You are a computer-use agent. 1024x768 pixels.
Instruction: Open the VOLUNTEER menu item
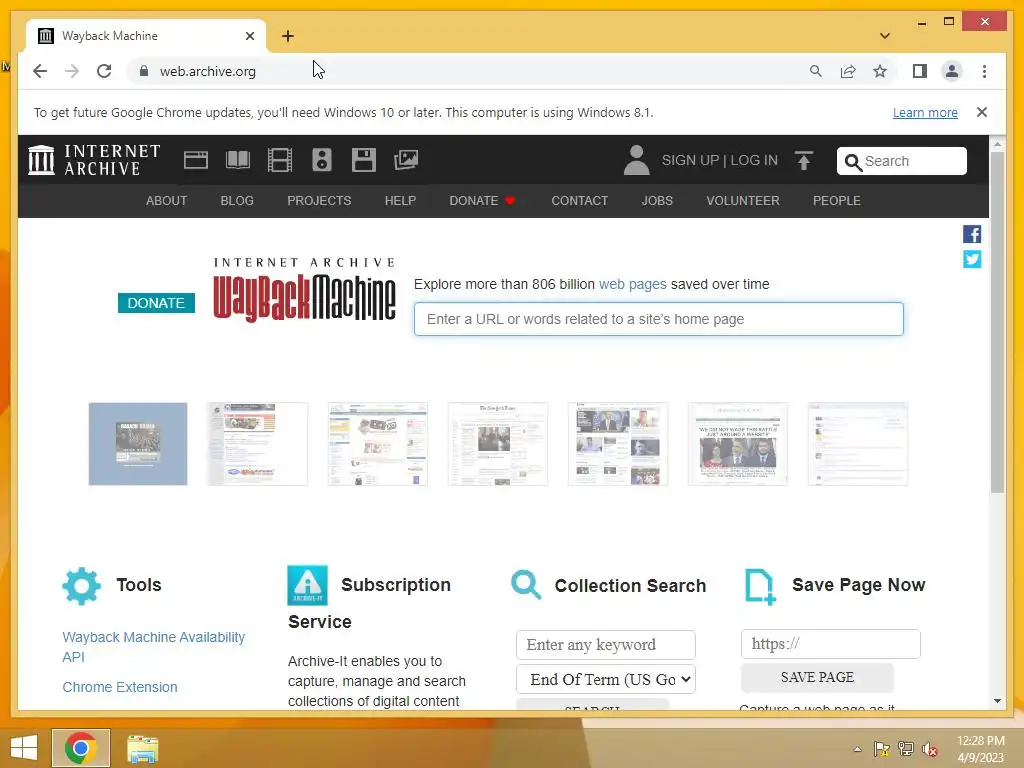coord(743,200)
